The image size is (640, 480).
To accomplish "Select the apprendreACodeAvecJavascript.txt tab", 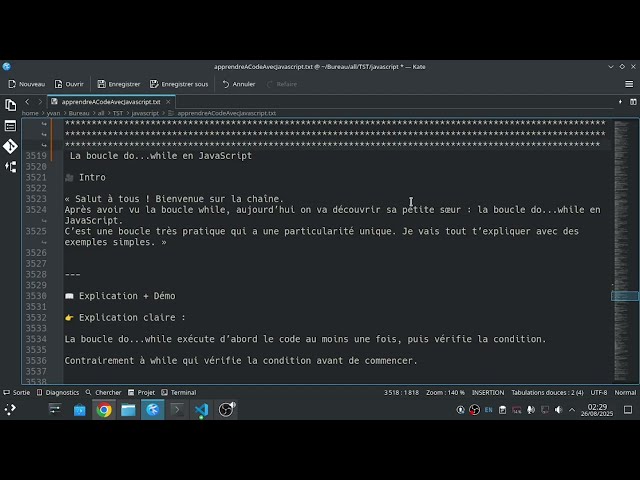I will (111, 102).
